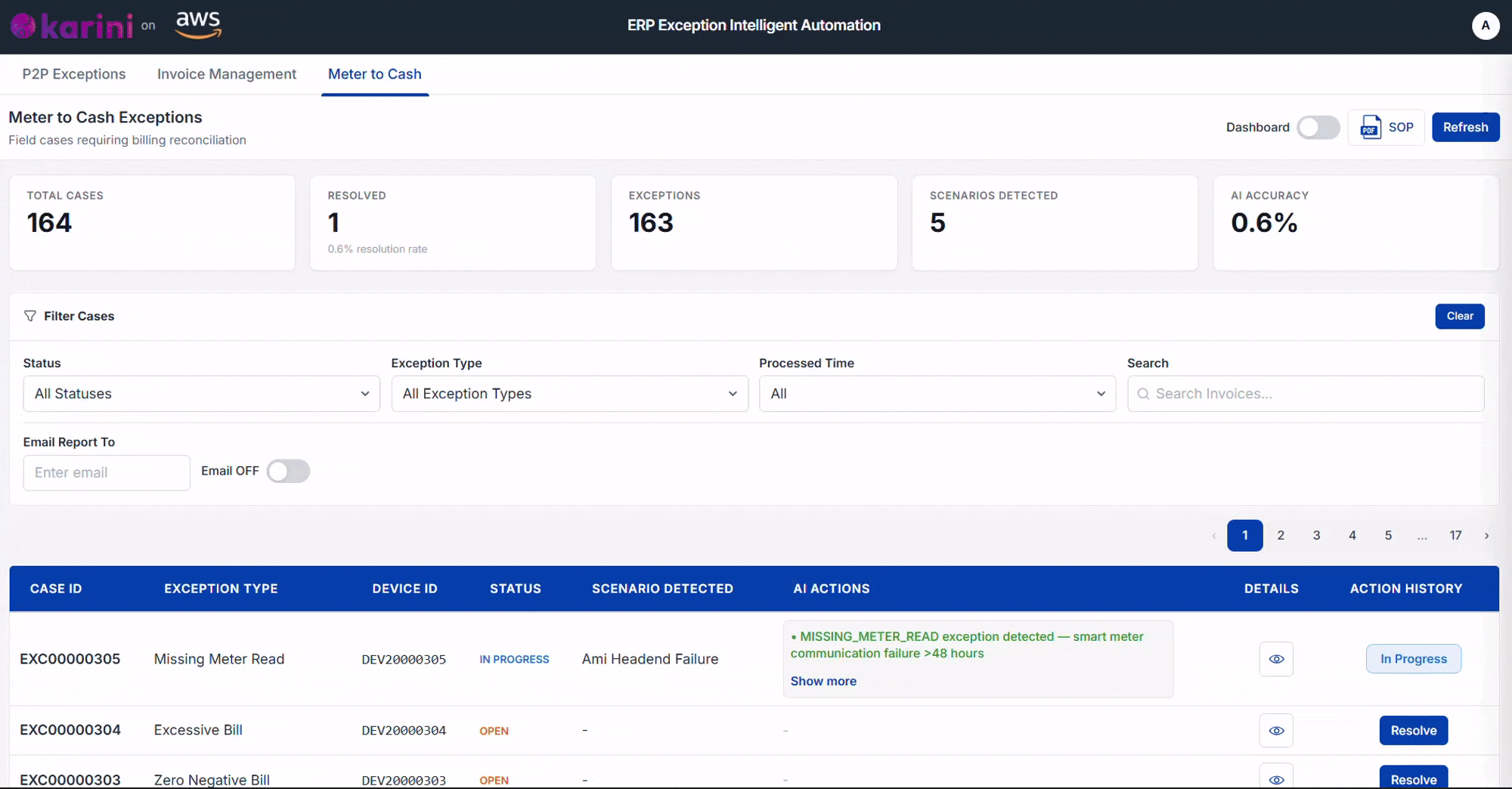Click the AI ACTIONS column header
Image resolution: width=1512 pixels, height=789 pixels.
click(x=832, y=589)
